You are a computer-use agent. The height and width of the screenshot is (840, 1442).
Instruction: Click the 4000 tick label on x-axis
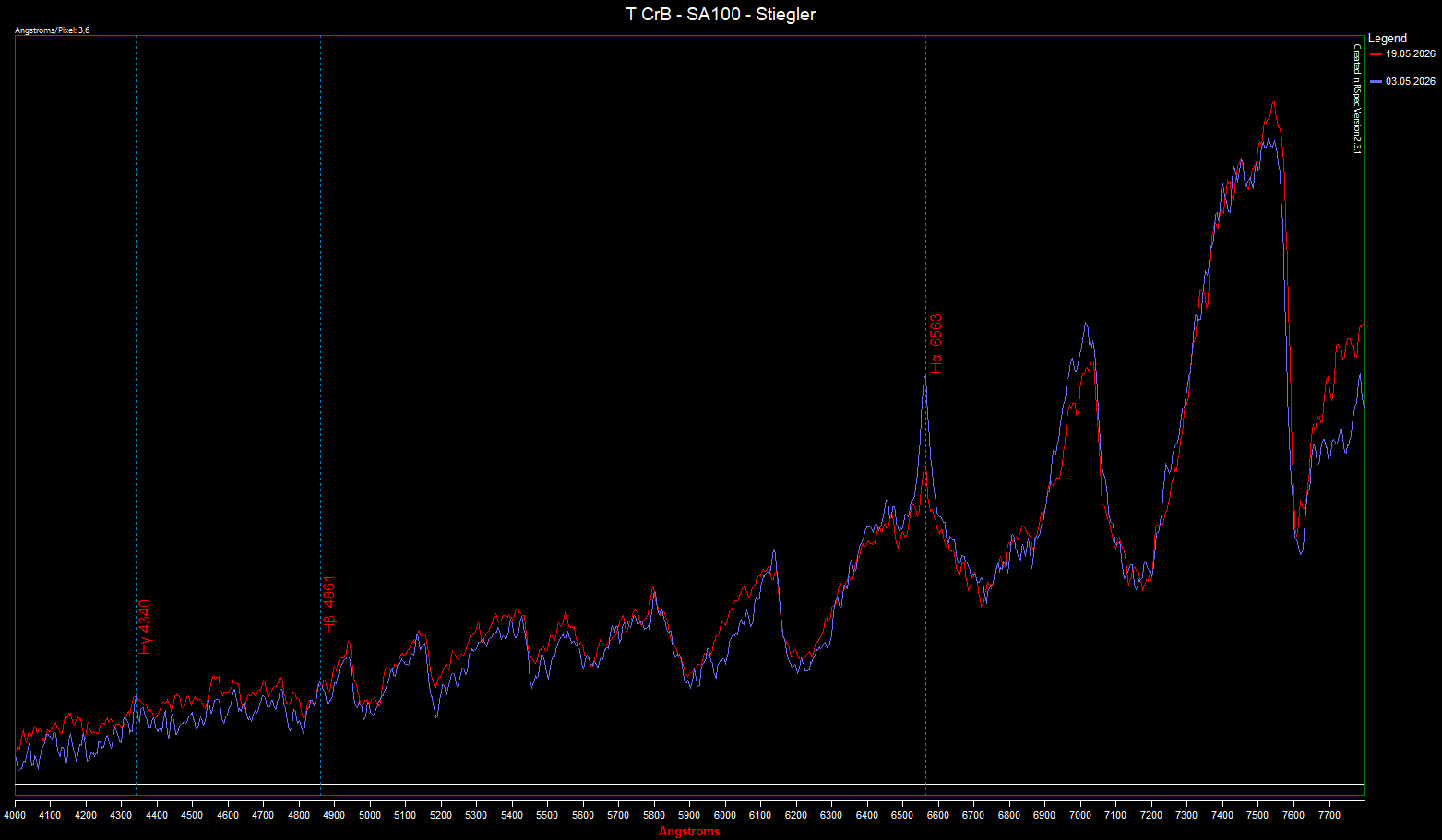tap(15, 815)
